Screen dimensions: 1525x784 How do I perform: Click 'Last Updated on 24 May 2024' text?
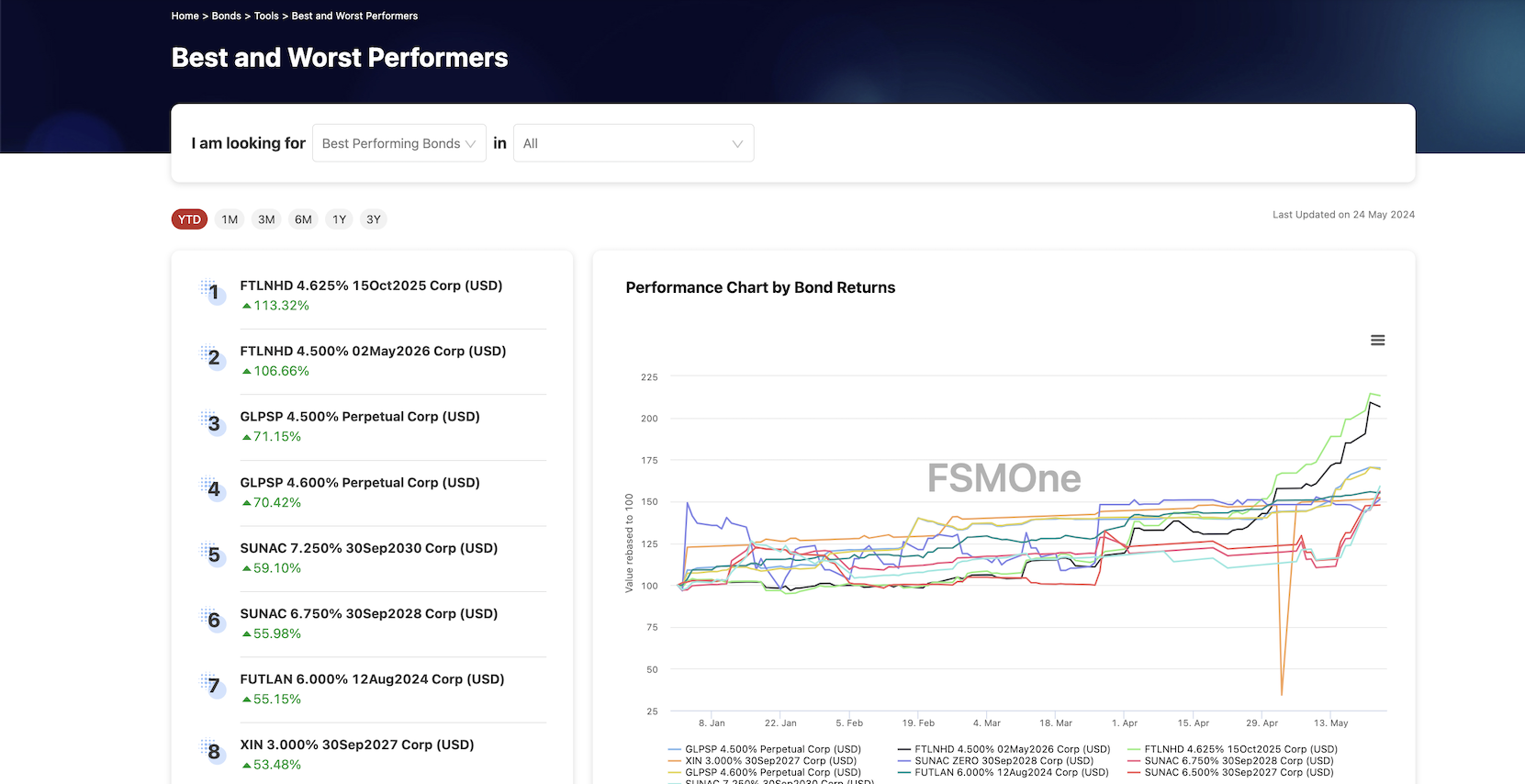(1343, 215)
